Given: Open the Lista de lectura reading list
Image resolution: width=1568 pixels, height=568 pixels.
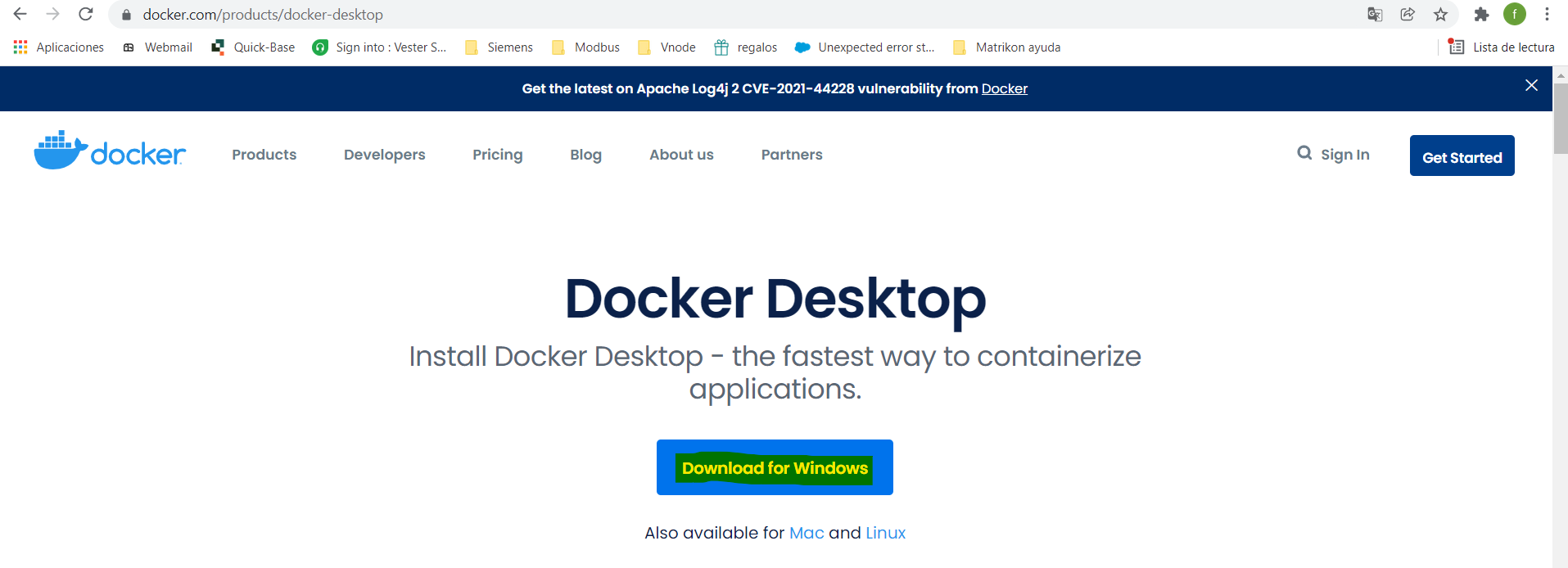Looking at the screenshot, I should point(1501,47).
